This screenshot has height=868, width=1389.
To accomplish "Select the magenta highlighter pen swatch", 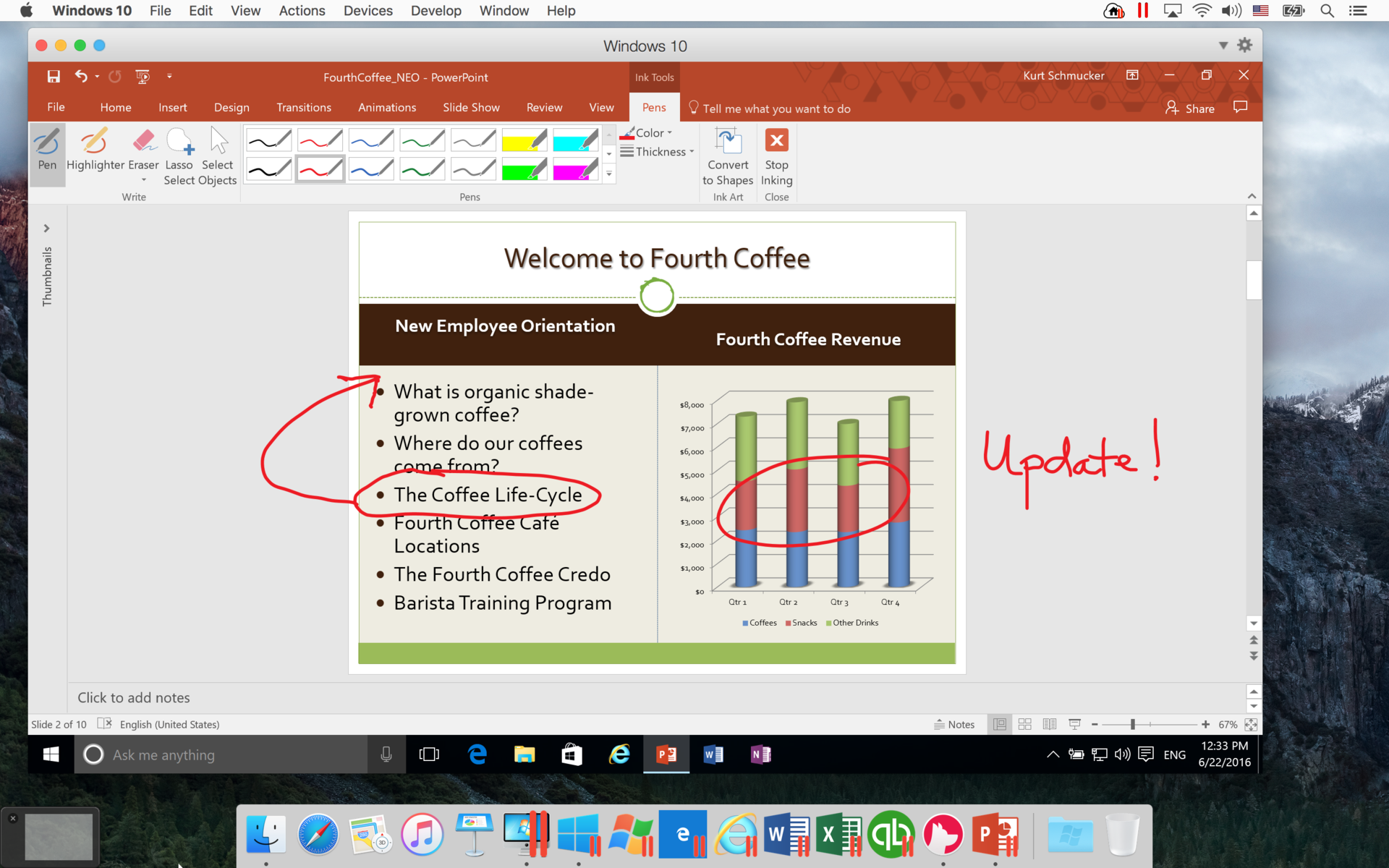I will click(575, 170).
